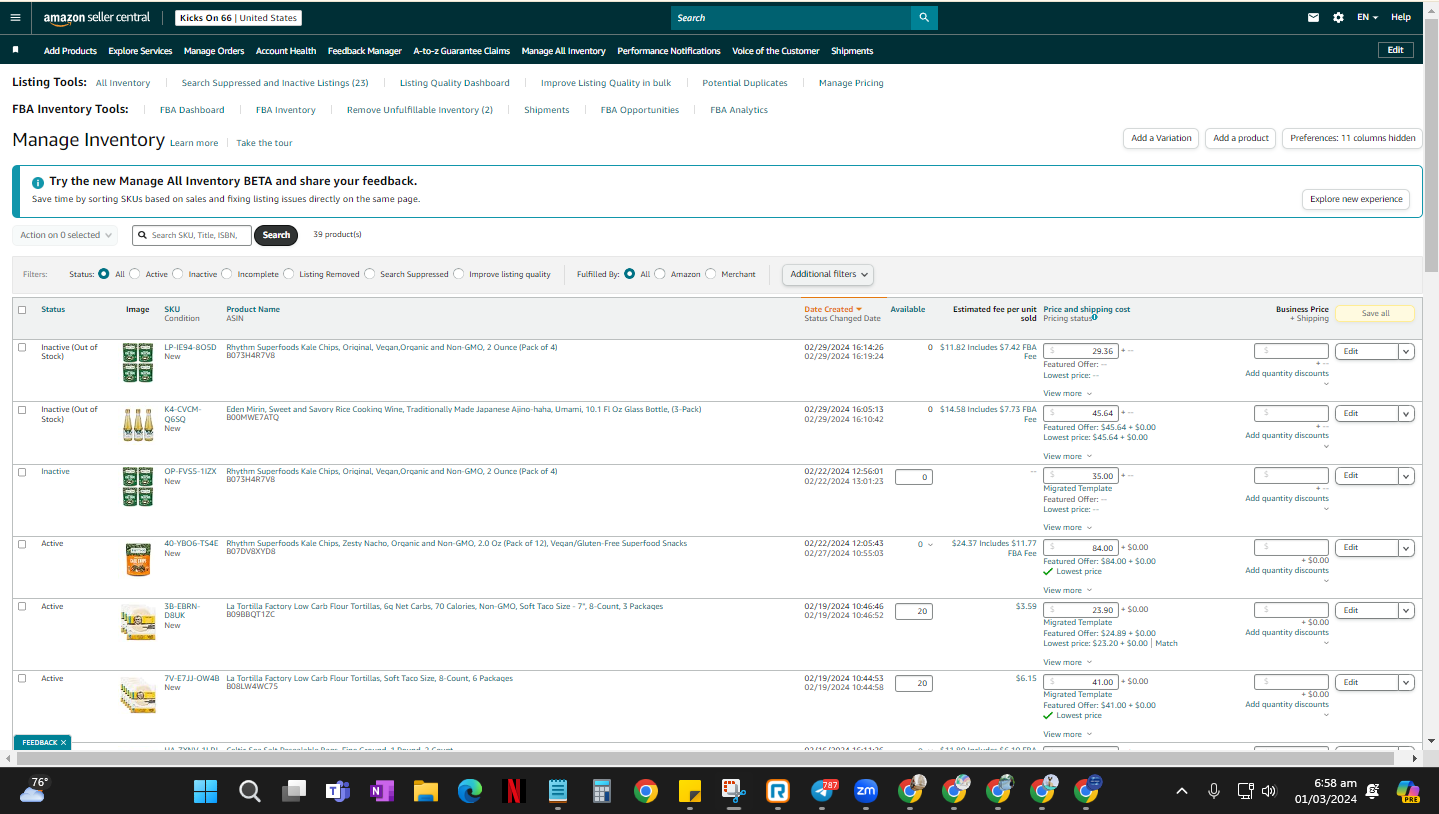Image resolution: width=1439 pixels, height=814 pixels.
Task: Open Netflix from the taskbar
Action: point(514,792)
